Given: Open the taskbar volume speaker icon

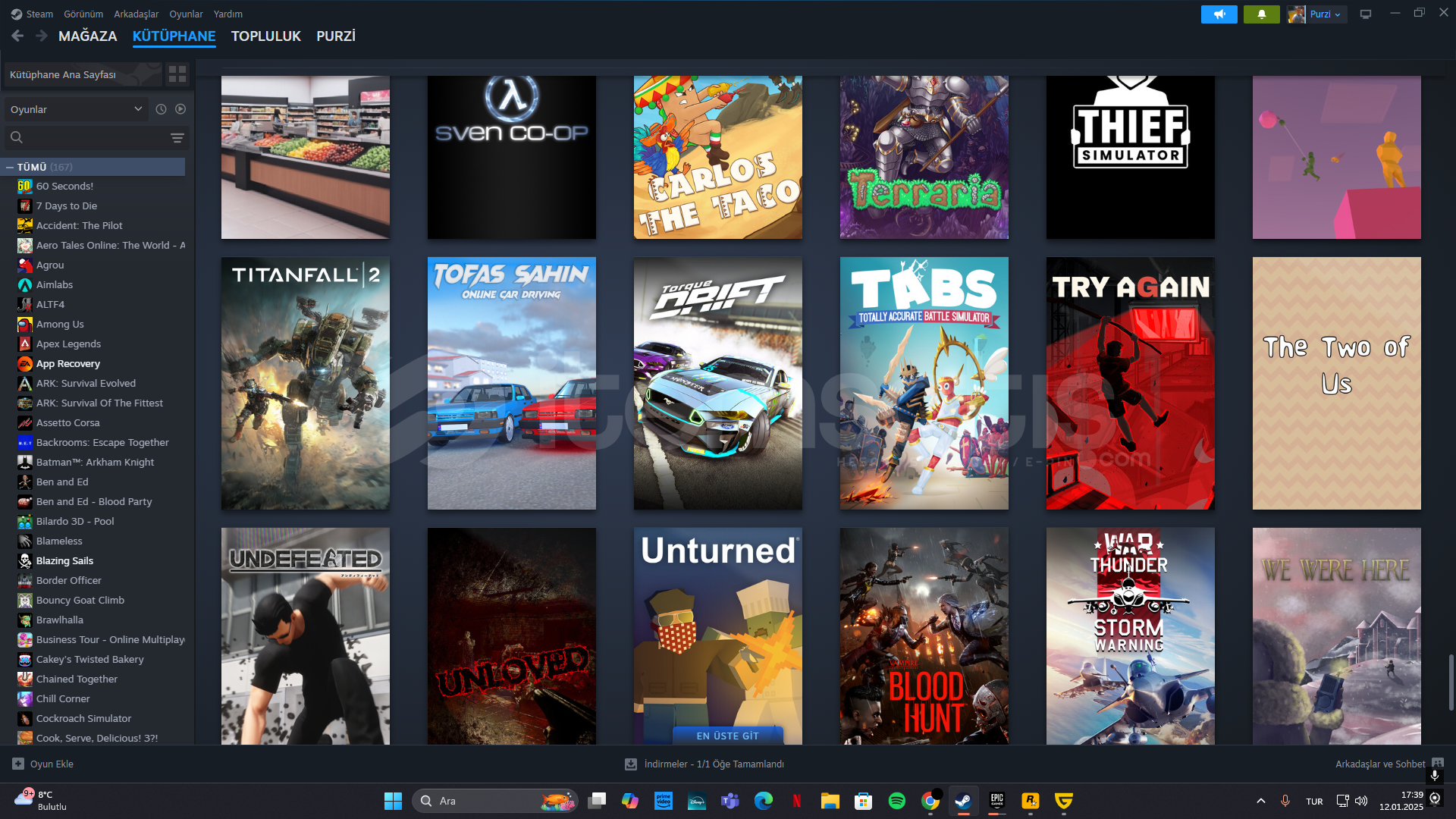Looking at the screenshot, I should pyautogui.click(x=1361, y=801).
